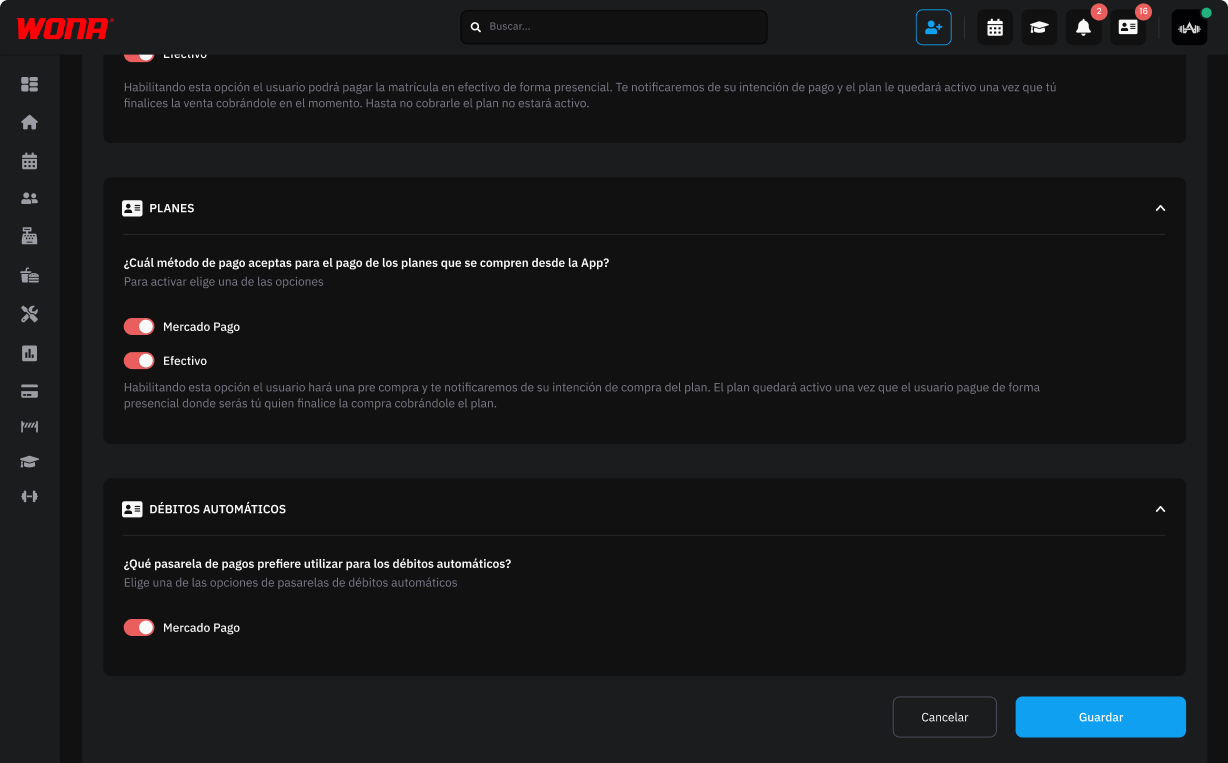The height and width of the screenshot is (763, 1228).
Task: Collapse the PLANES section chevron
Action: [1160, 208]
